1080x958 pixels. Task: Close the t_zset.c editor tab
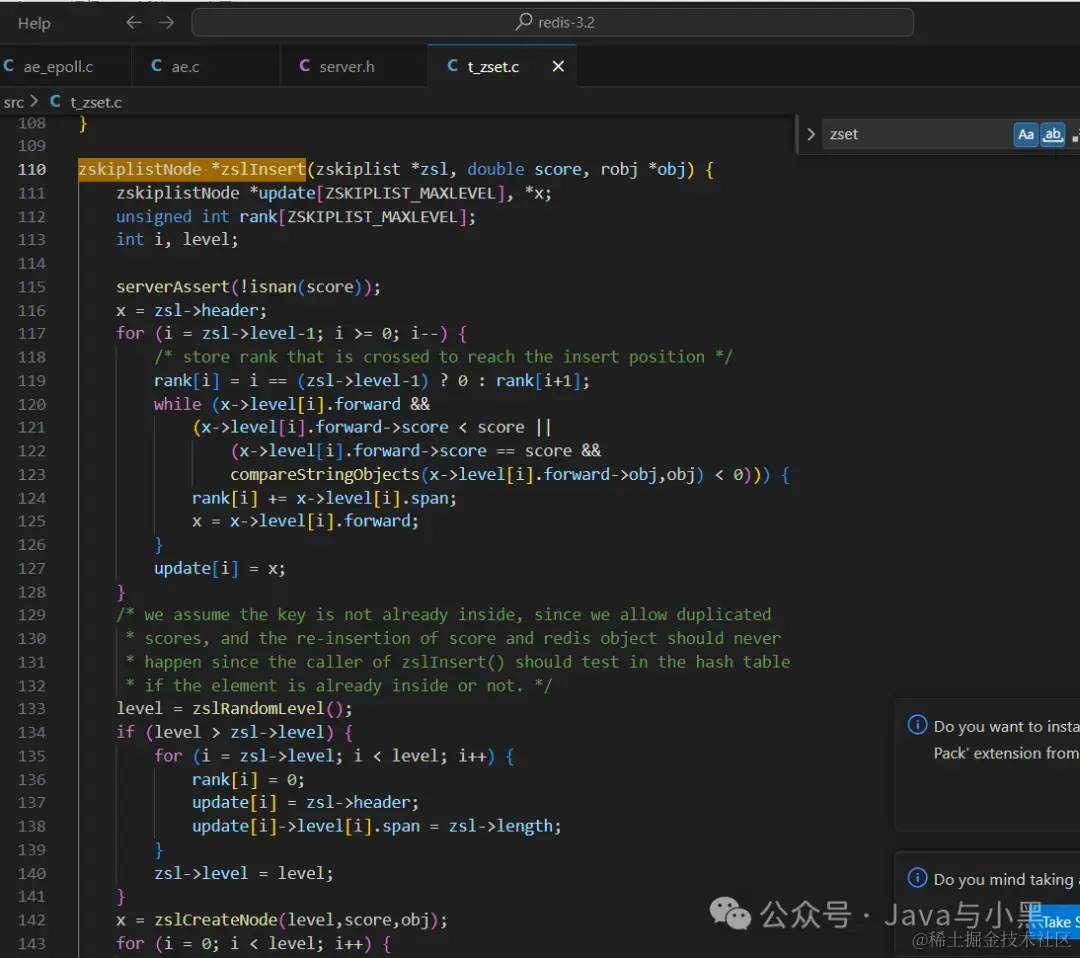(558, 66)
